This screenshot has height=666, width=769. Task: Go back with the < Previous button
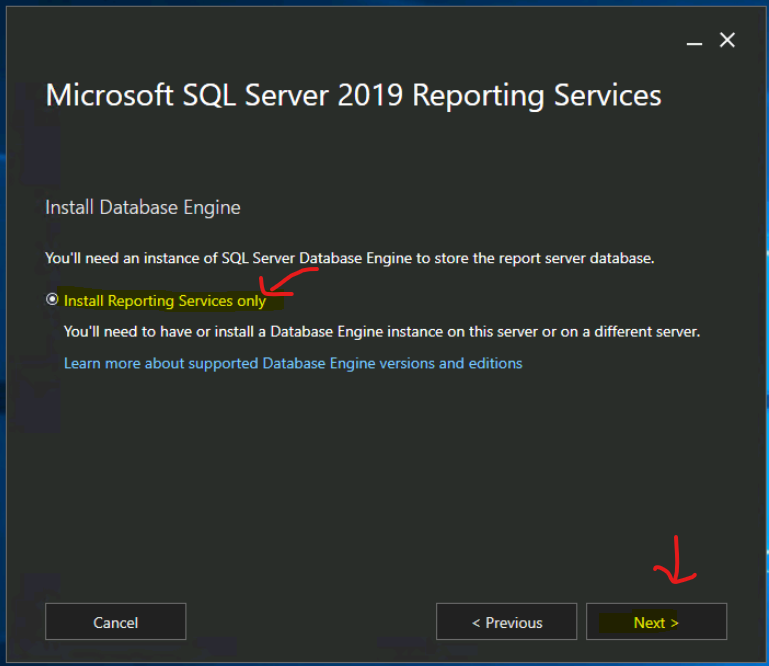(x=506, y=621)
